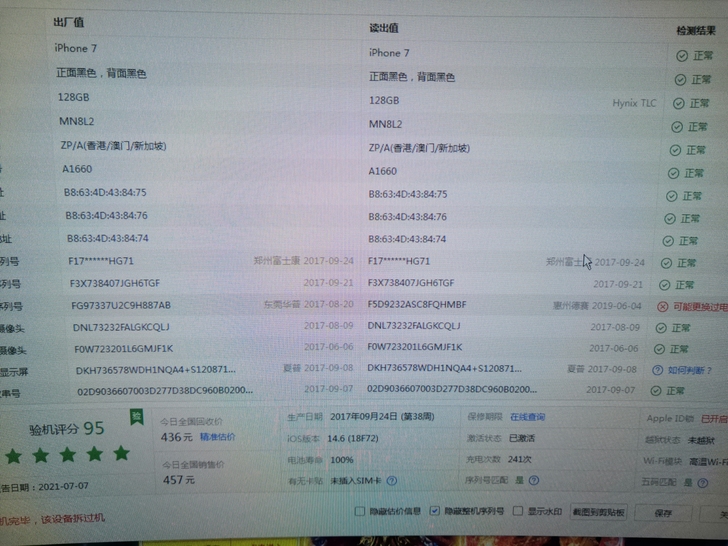Click the check icon in F3X738407JGH6TGF row
Screen dimensions: 728x546
[664, 285]
